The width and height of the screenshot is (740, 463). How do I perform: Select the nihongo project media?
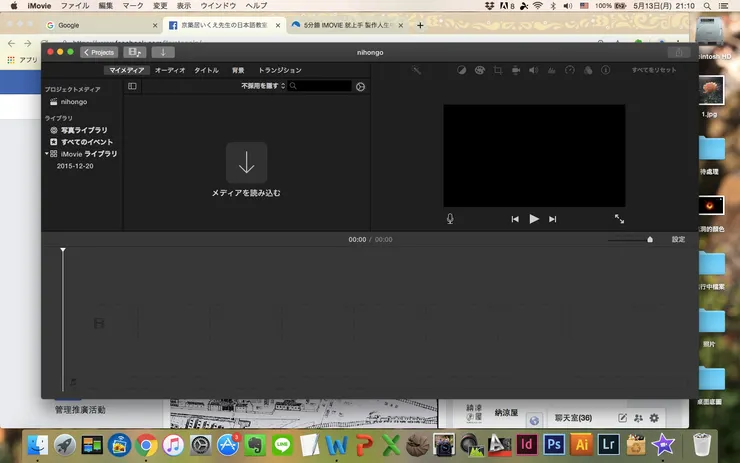tap(74, 102)
